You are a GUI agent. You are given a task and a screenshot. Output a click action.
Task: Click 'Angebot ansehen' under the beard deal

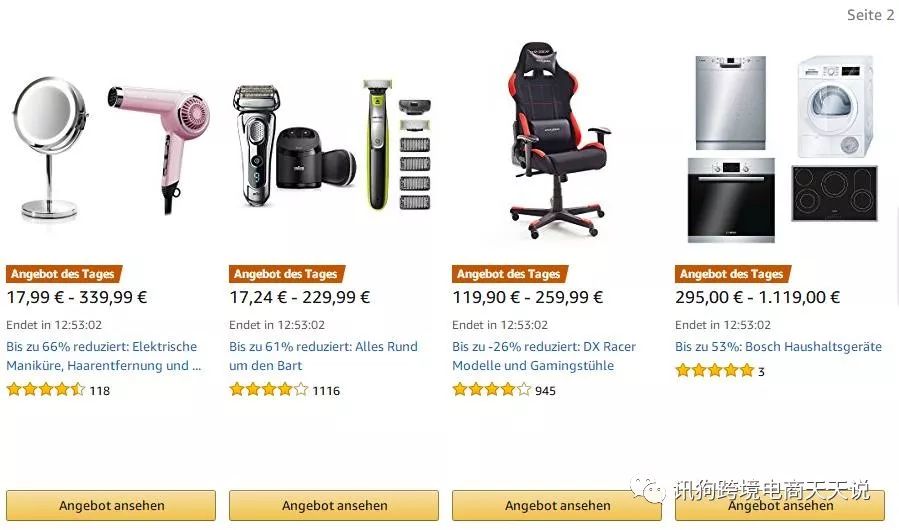pyautogui.click(x=334, y=505)
